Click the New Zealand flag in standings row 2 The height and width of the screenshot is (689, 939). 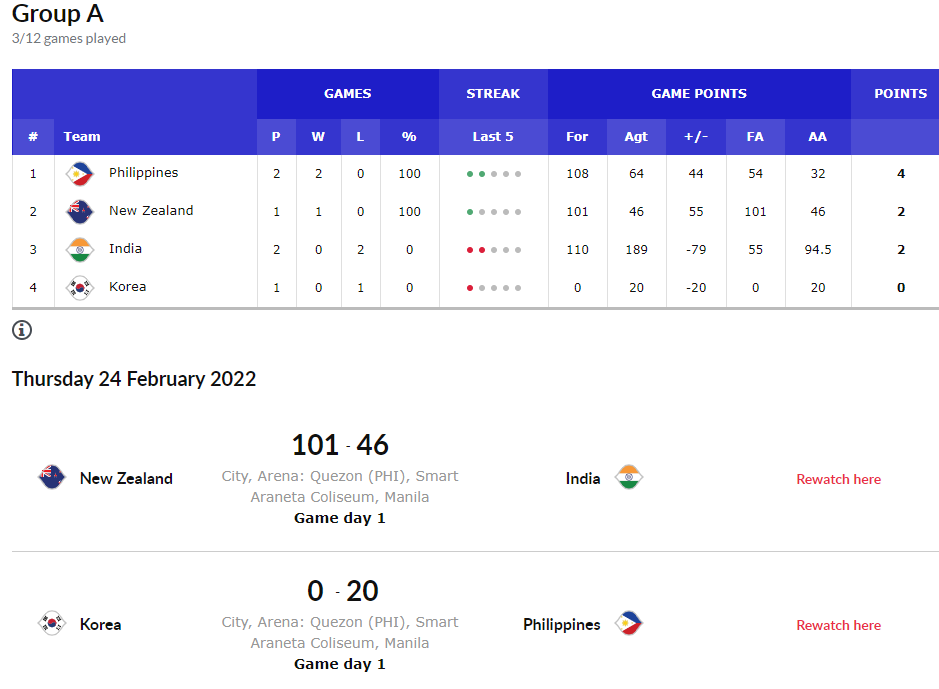coord(80,212)
